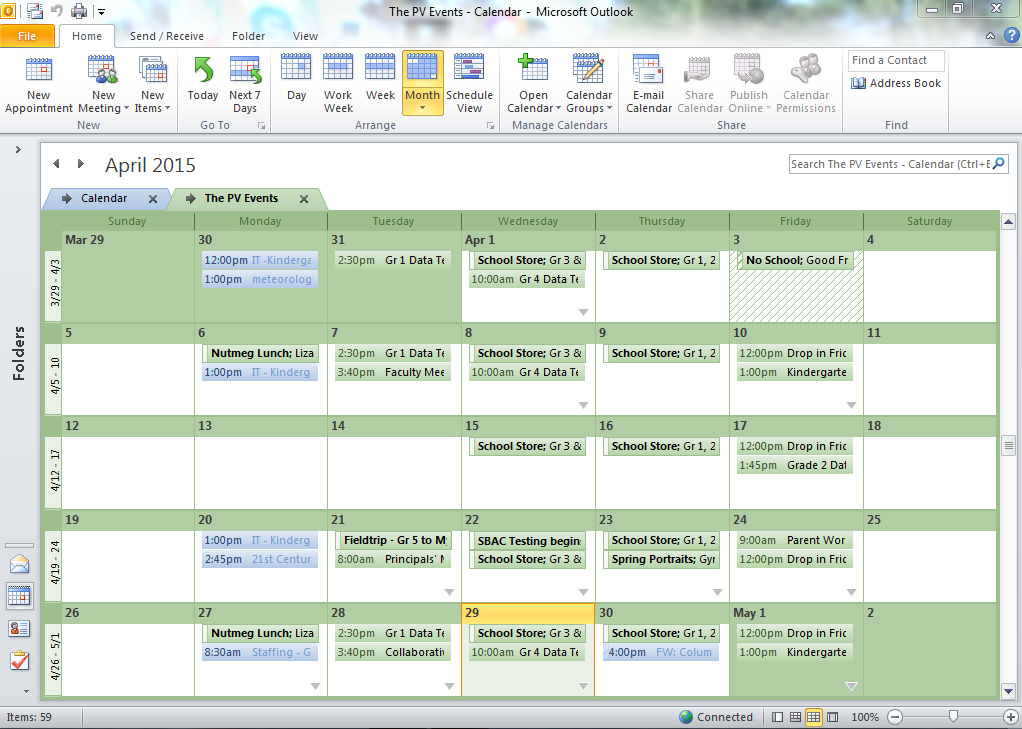The image size is (1022, 729).
Task: Switch to the Send / Receive tab
Action: (166, 37)
